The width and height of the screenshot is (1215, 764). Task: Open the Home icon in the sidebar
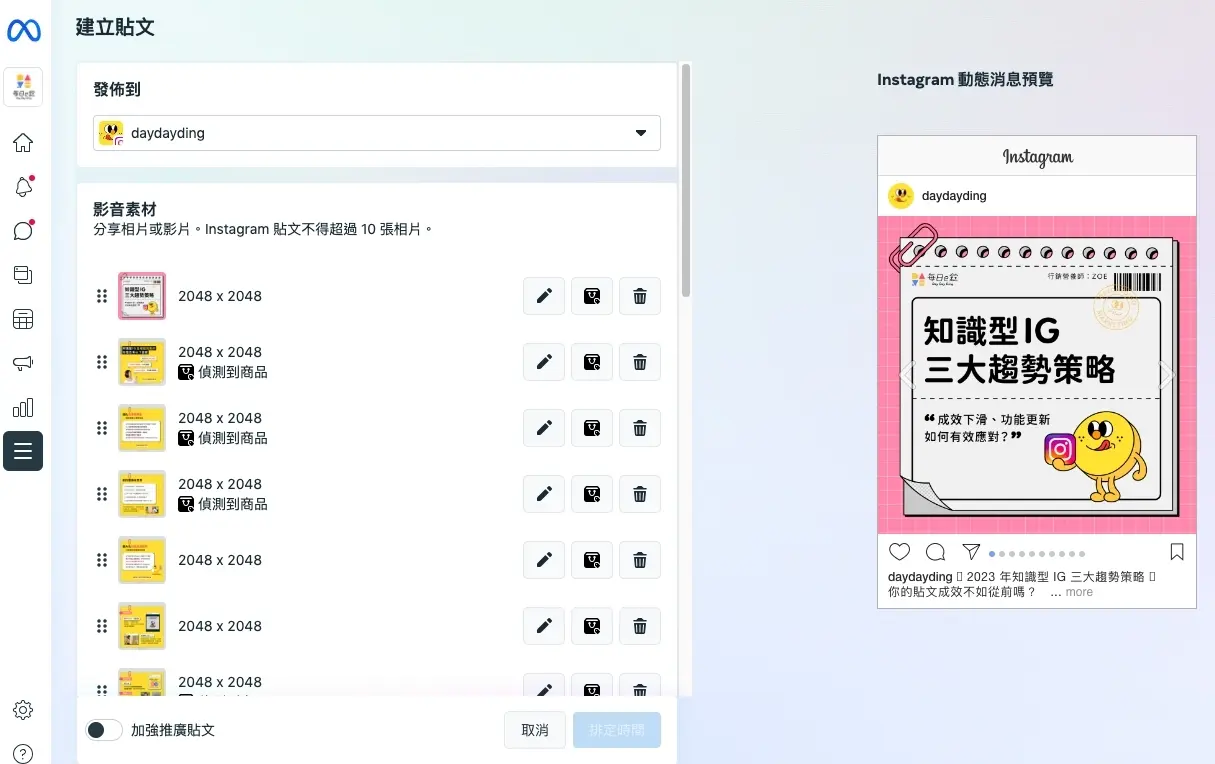(23, 143)
